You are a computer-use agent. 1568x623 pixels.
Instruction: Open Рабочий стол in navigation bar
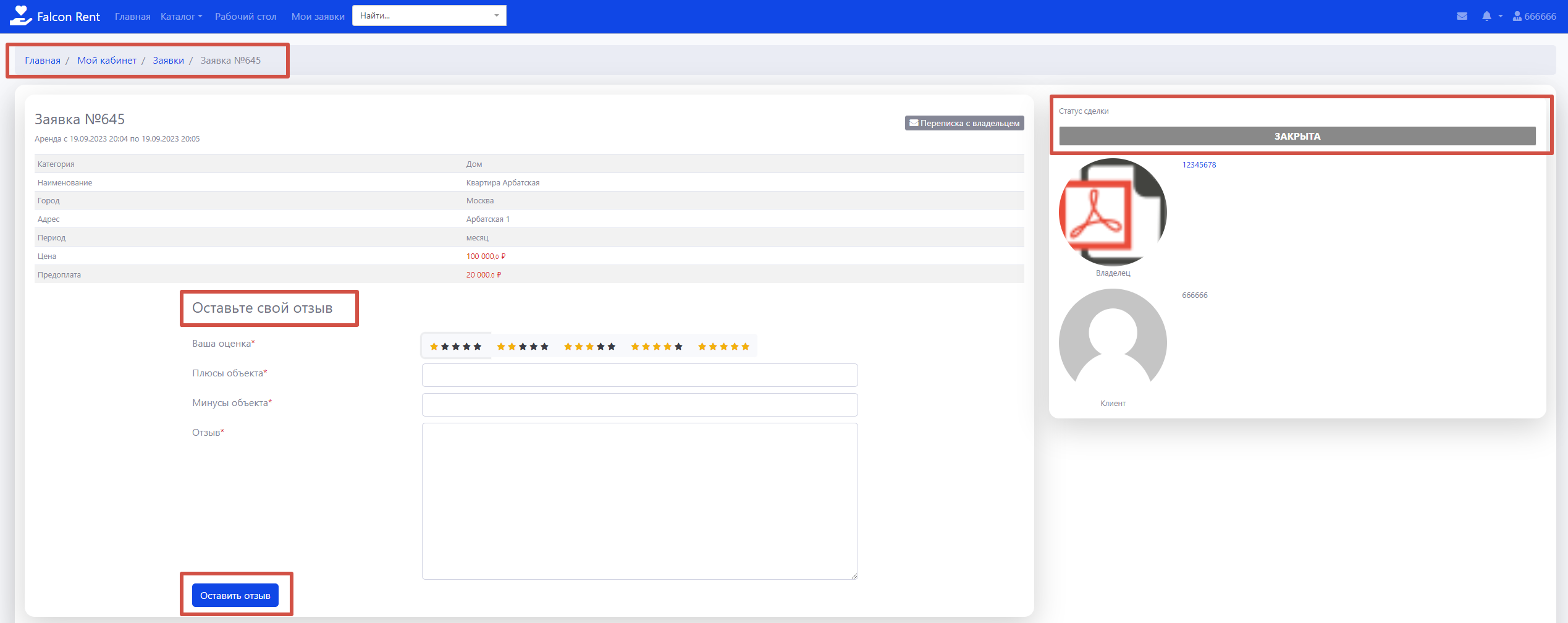[245, 17]
